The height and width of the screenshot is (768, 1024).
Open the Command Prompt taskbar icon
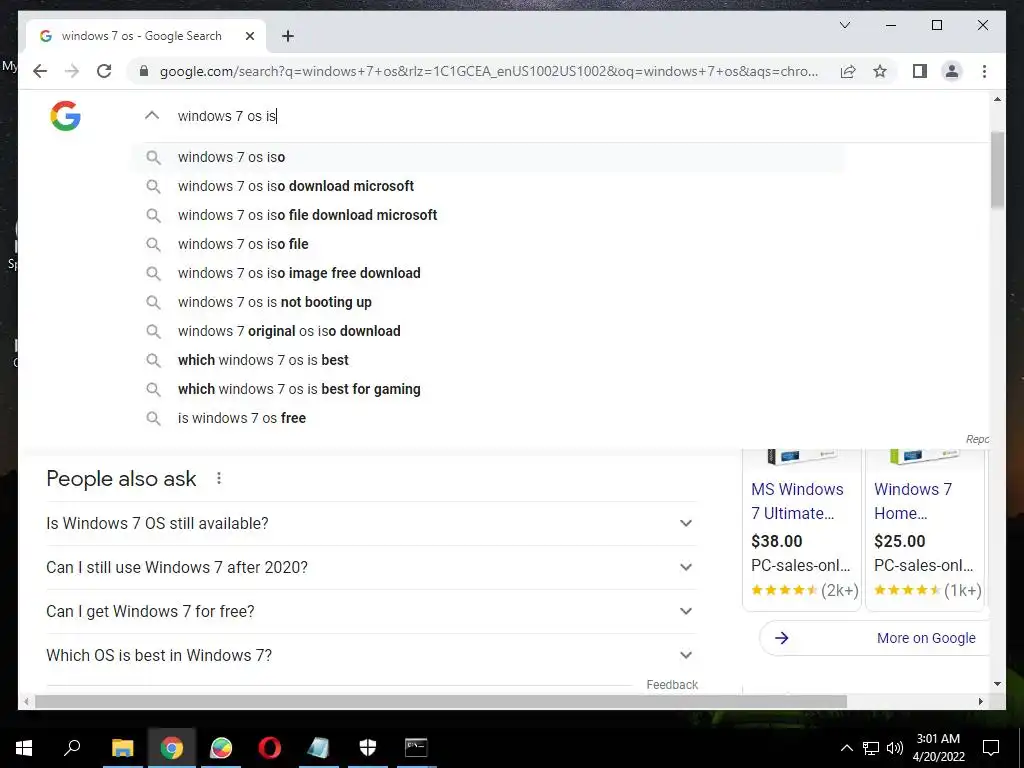(x=416, y=748)
